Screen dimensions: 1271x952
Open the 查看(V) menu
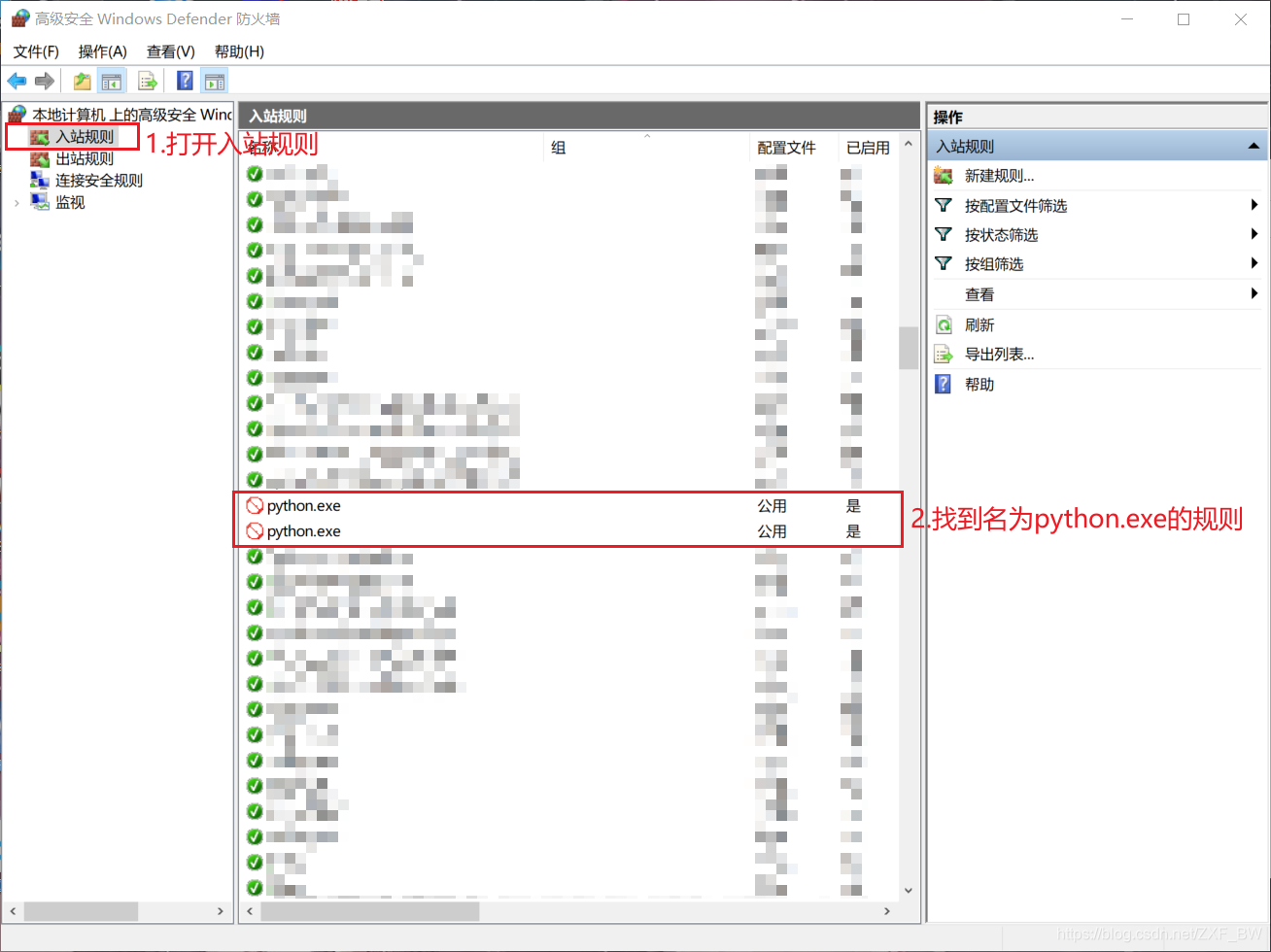pyautogui.click(x=171, y=51)
